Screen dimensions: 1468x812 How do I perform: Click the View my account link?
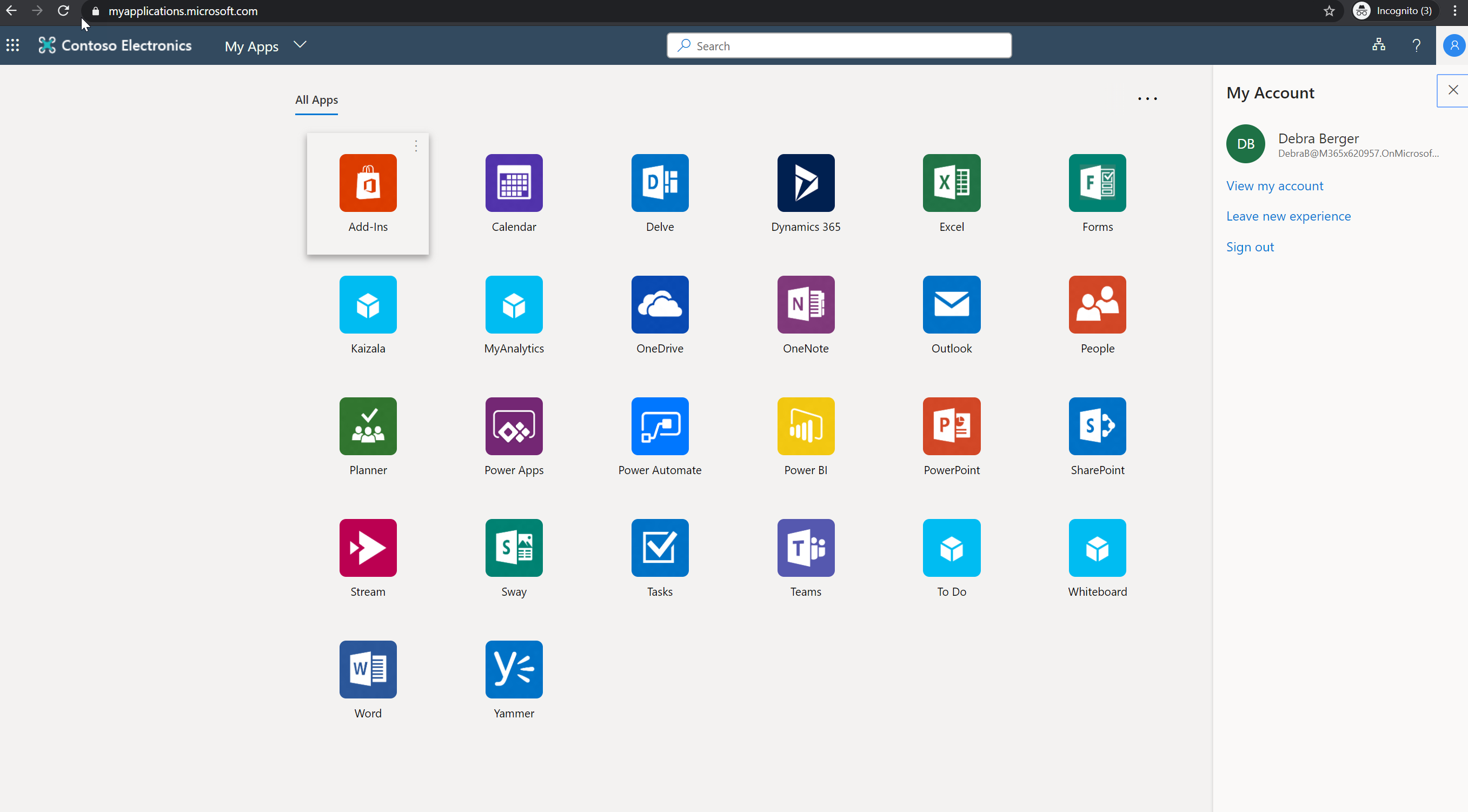[x=1274, y=186]
